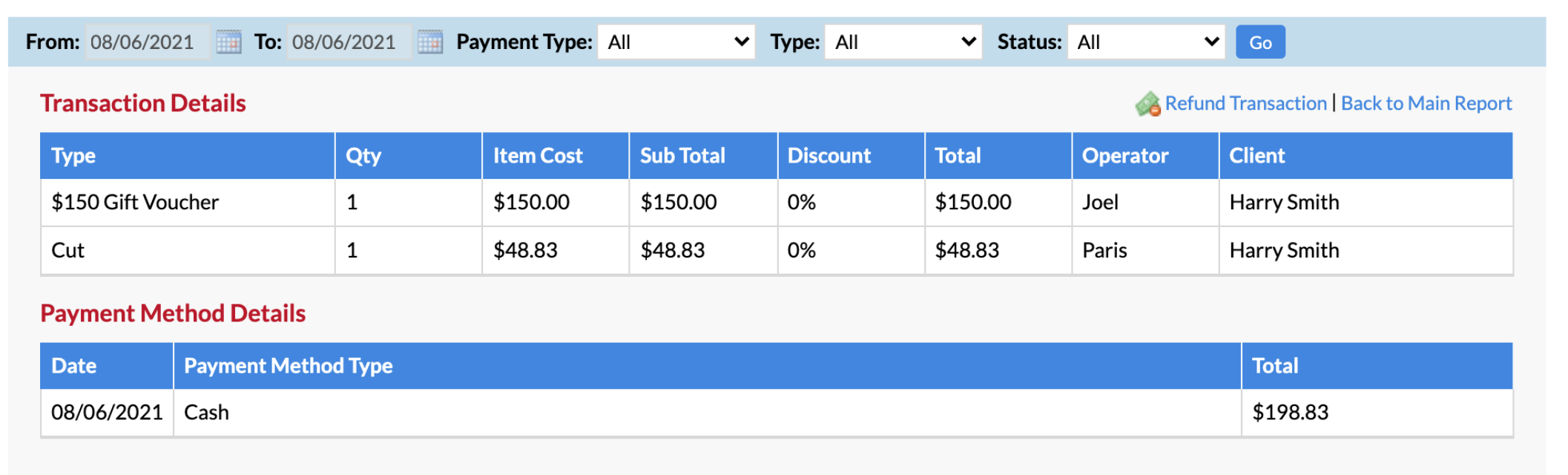
Task: Click the $48.83 Item Cost cell
Action: (x=556, y=251)
